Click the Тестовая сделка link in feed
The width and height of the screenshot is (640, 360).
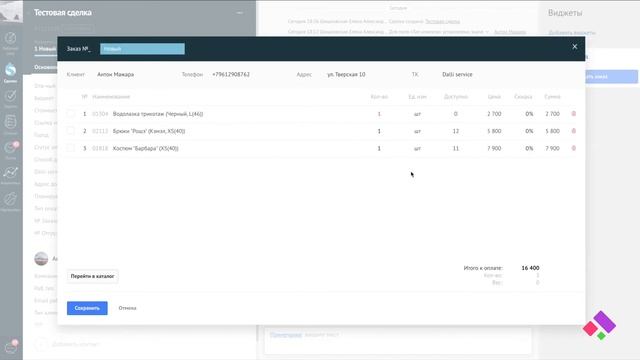click(442, 21)
